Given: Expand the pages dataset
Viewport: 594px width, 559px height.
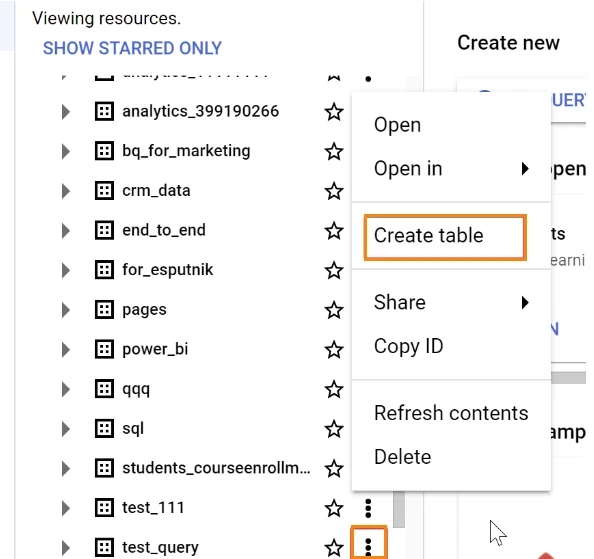Looking at the screenshot, I should point(66,310).
